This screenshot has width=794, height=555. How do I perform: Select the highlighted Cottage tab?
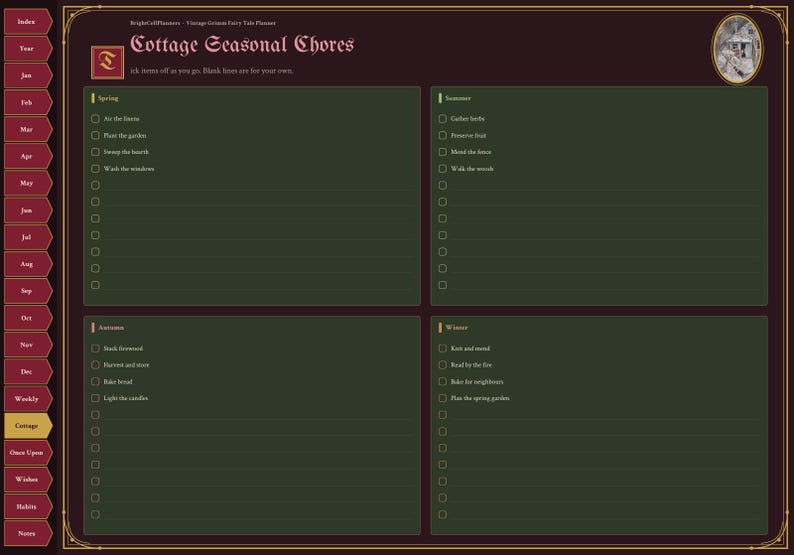click(28, 425)
